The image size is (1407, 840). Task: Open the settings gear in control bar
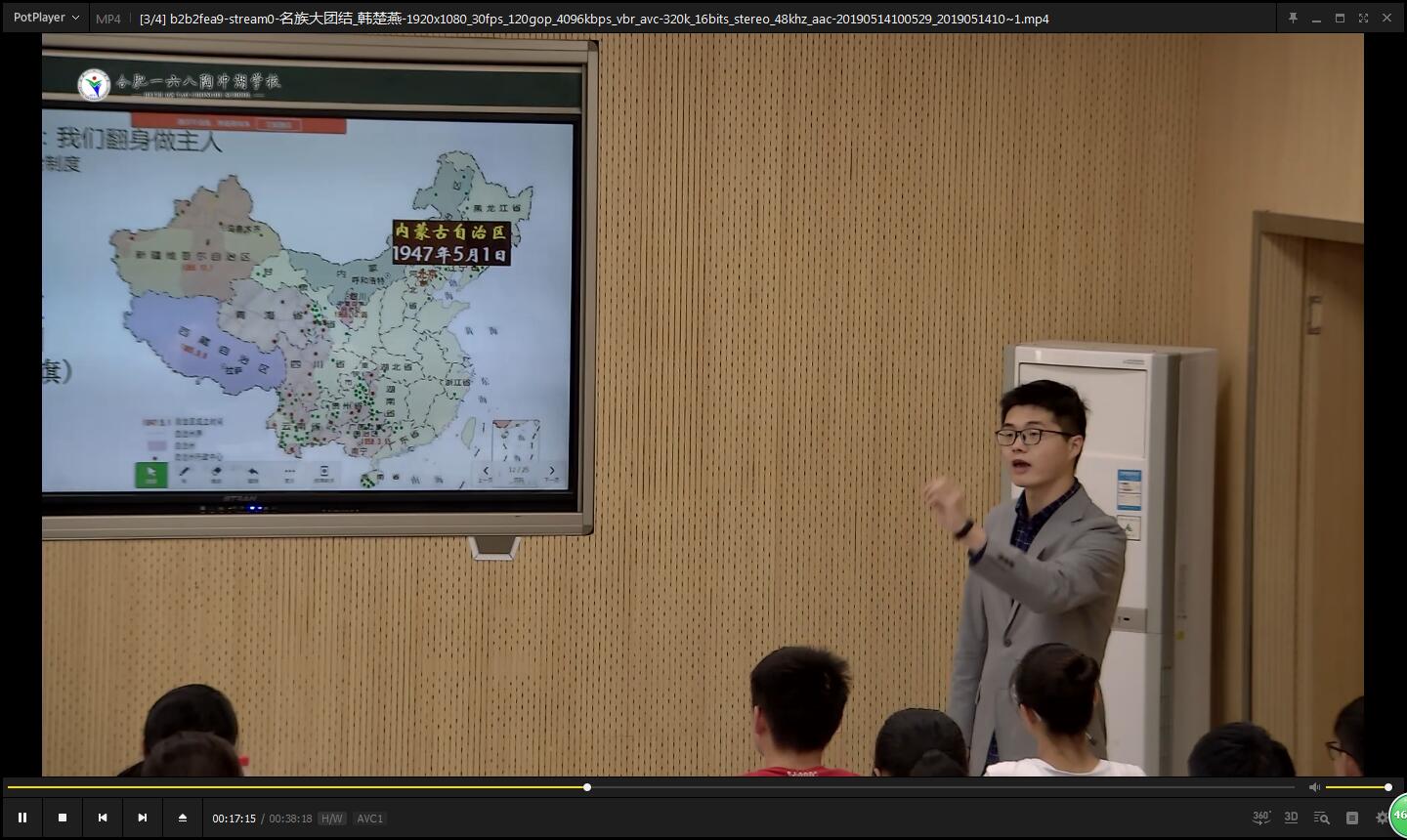pyautogui.click(x=1382, y=818)
